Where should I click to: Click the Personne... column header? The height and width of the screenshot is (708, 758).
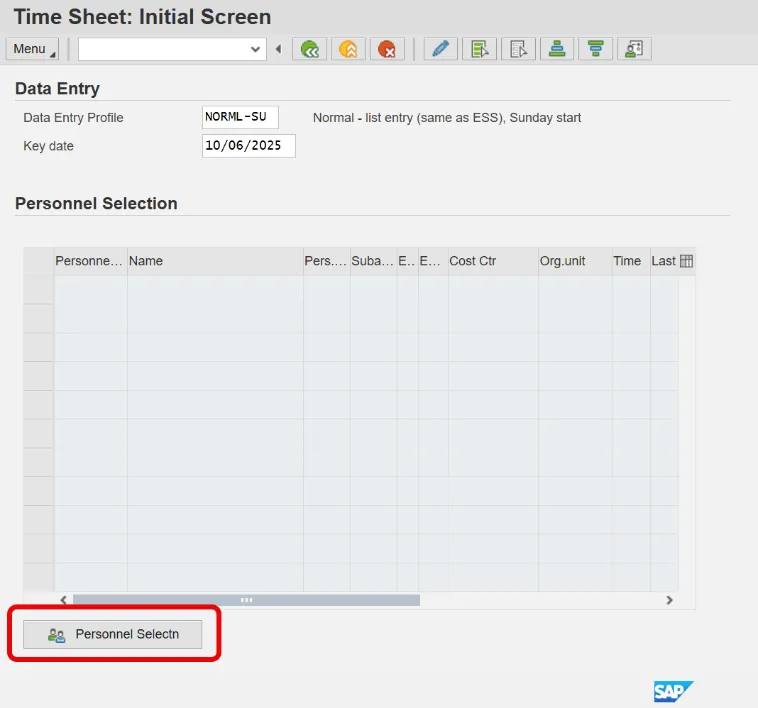coord(90,261)
